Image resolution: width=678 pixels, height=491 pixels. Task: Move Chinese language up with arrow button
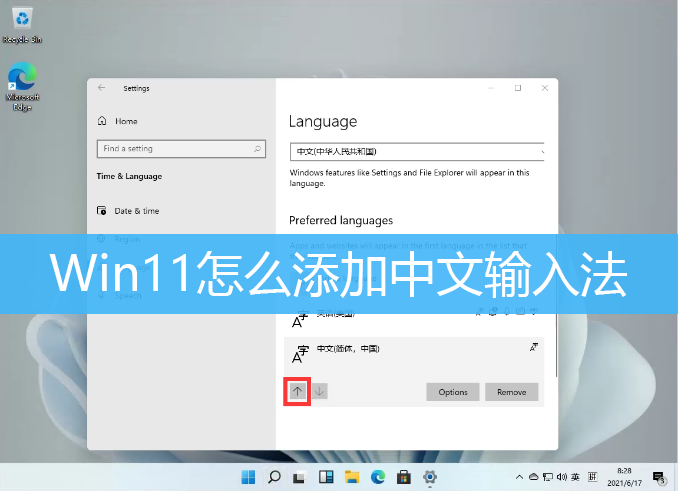click(x=297, y=392)
